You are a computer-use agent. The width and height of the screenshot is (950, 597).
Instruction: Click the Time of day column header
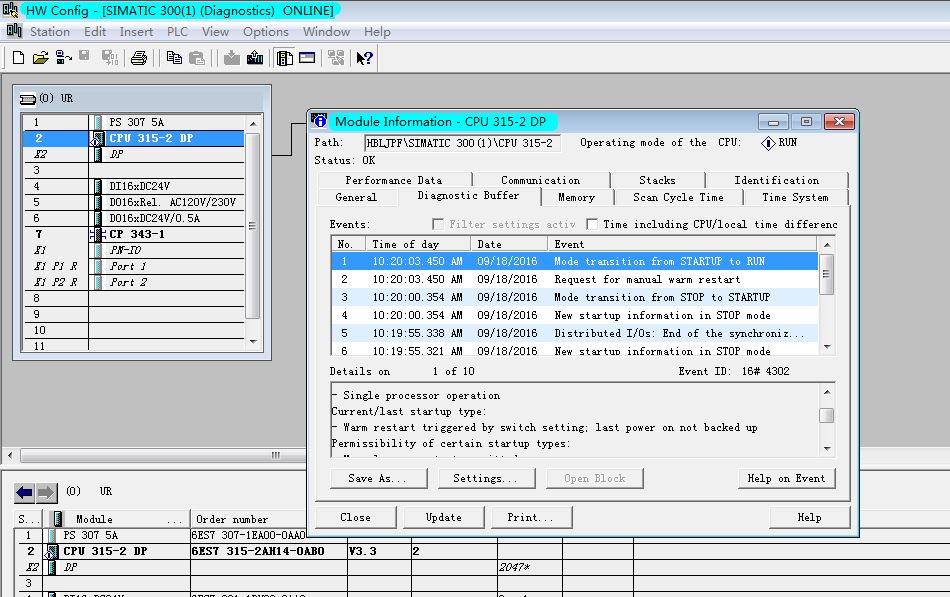click(418, 244)
